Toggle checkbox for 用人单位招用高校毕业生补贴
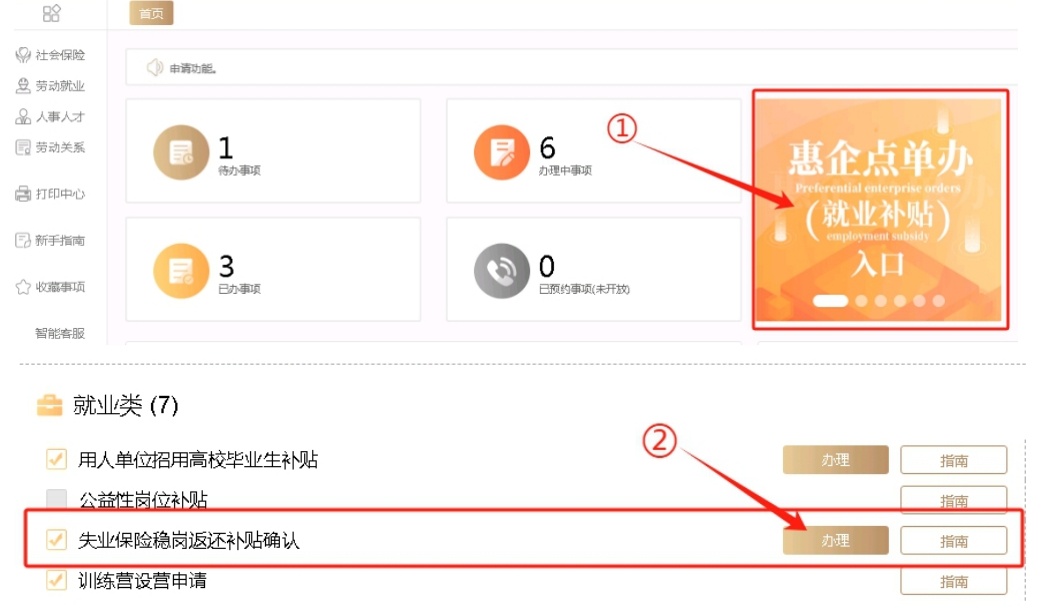This screenshot has width=1041, height=615. (x=56, y=459)
